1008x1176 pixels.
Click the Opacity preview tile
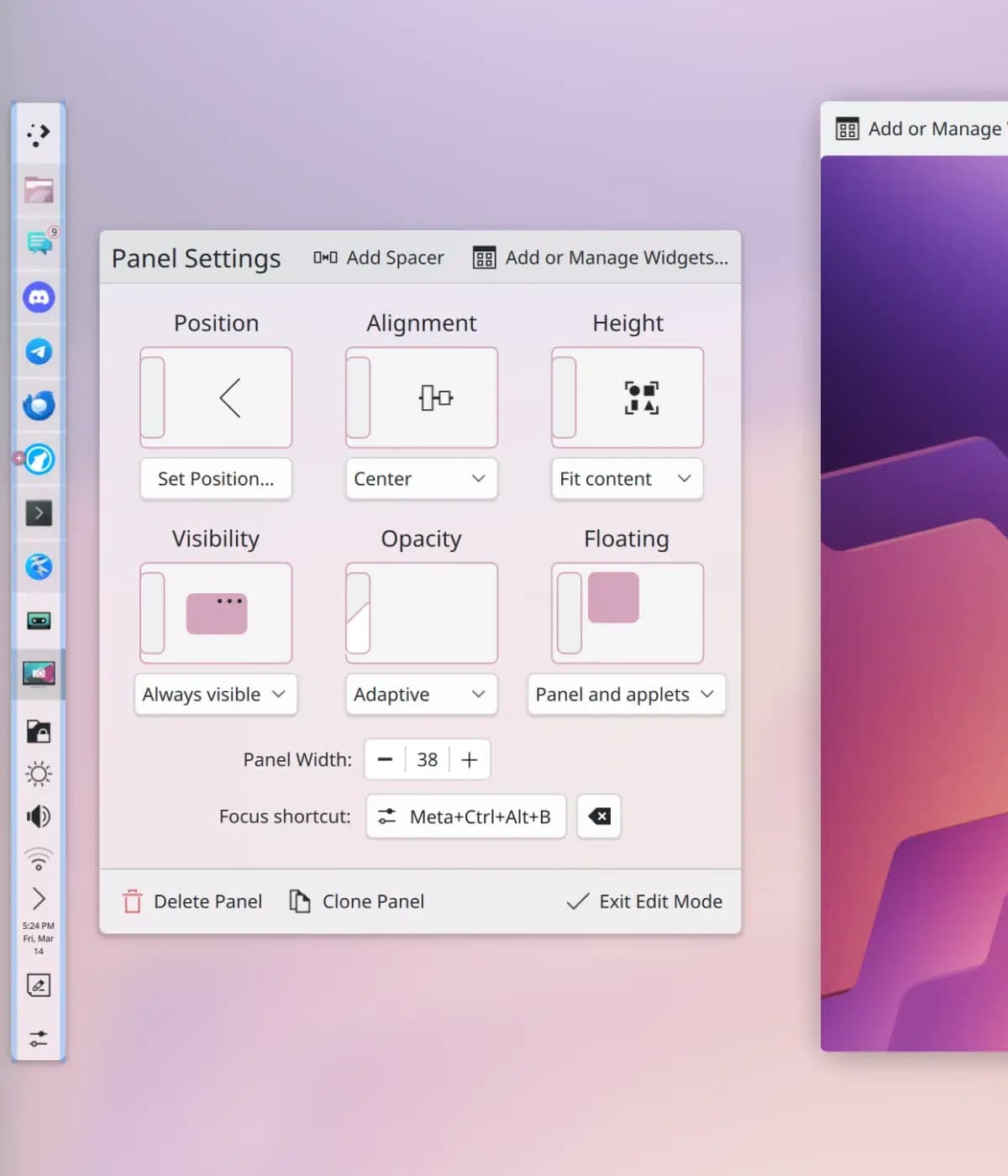click(x=422, y=613)
